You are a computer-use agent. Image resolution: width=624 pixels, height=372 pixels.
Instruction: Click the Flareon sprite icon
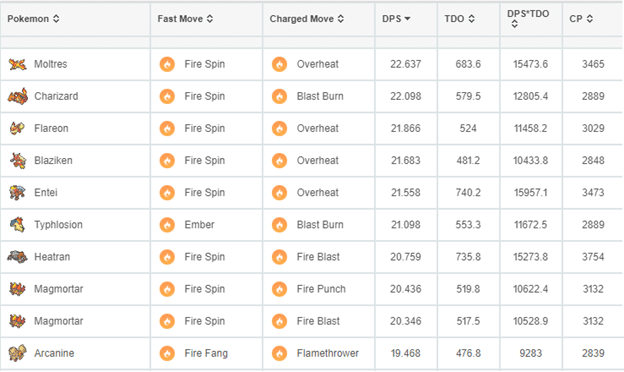18,129
